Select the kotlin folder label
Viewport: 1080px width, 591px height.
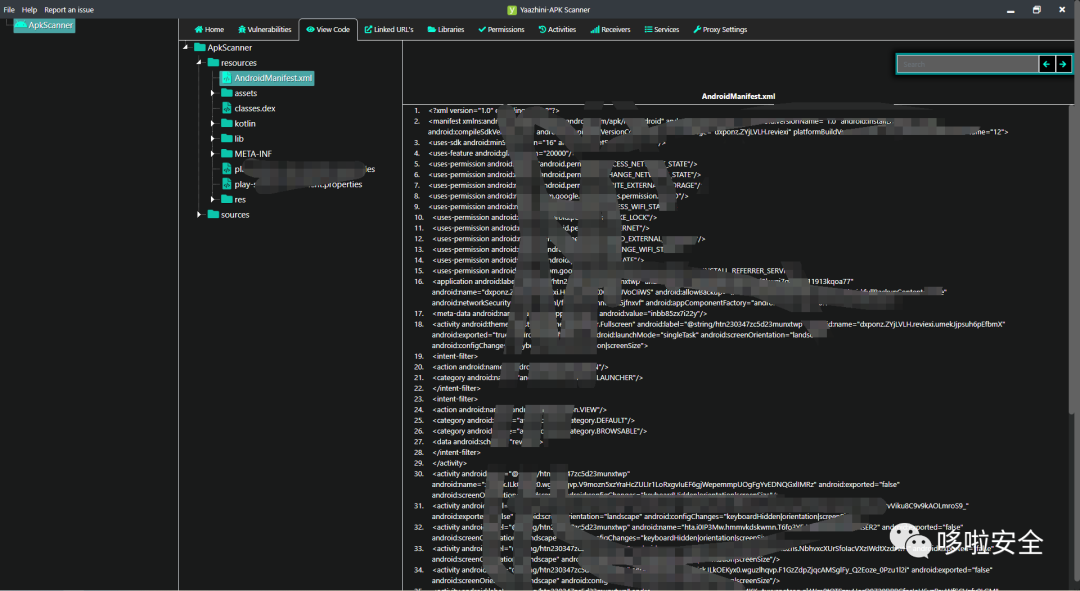coord(245,123)
